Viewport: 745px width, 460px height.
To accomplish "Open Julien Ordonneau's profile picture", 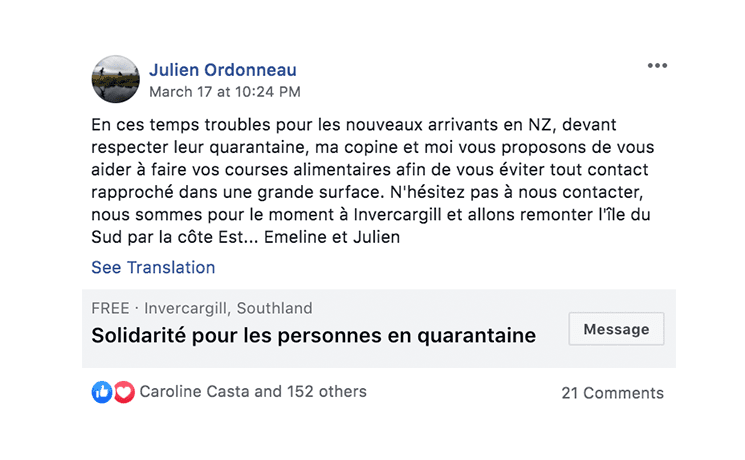I will pos(115,79).
